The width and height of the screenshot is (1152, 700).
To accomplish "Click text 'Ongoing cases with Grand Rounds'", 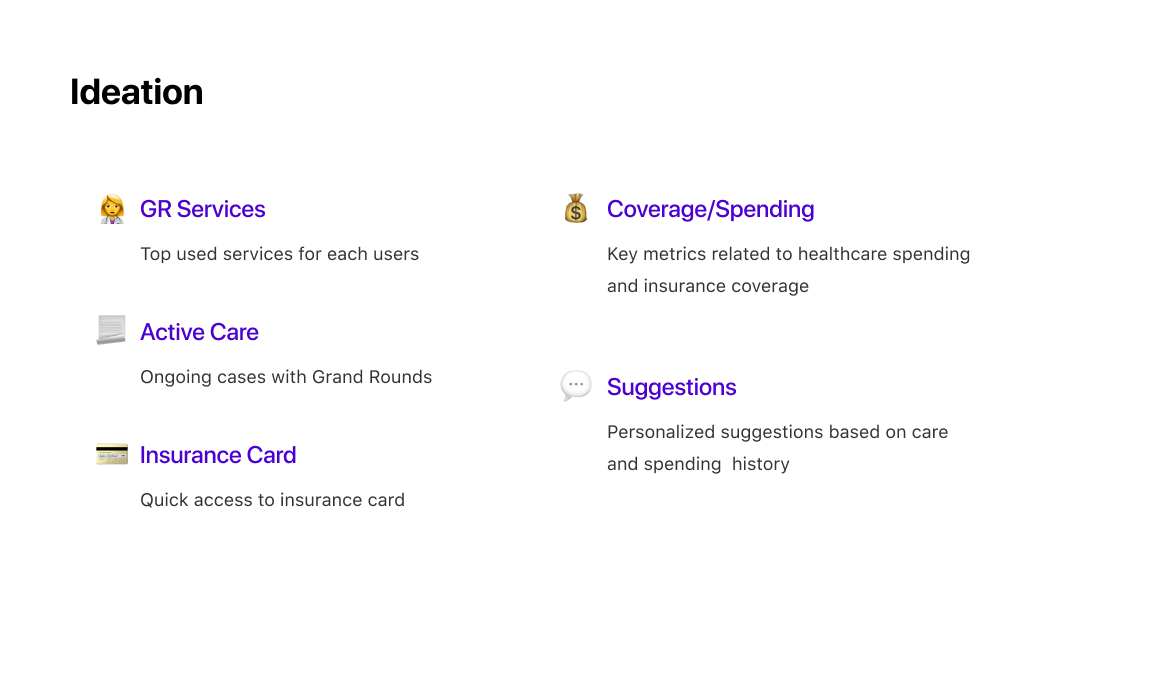I will click(286, 377).
